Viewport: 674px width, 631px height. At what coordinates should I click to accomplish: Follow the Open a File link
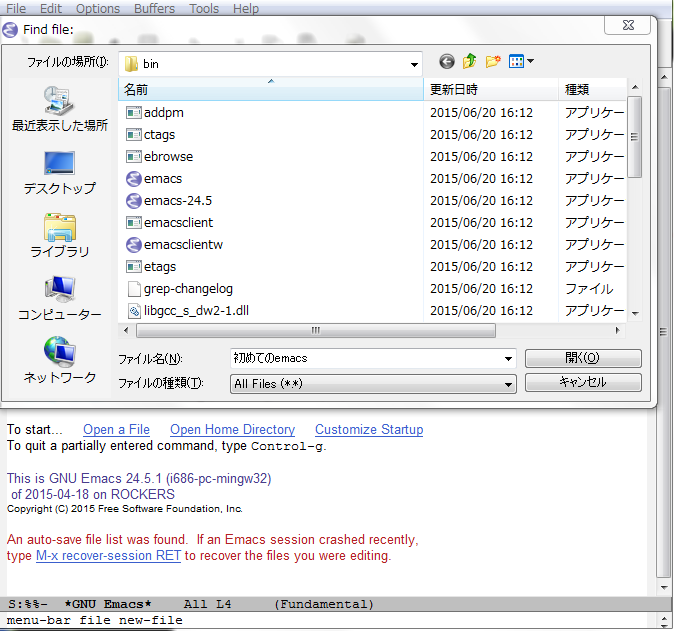click(x=116, y=429)
